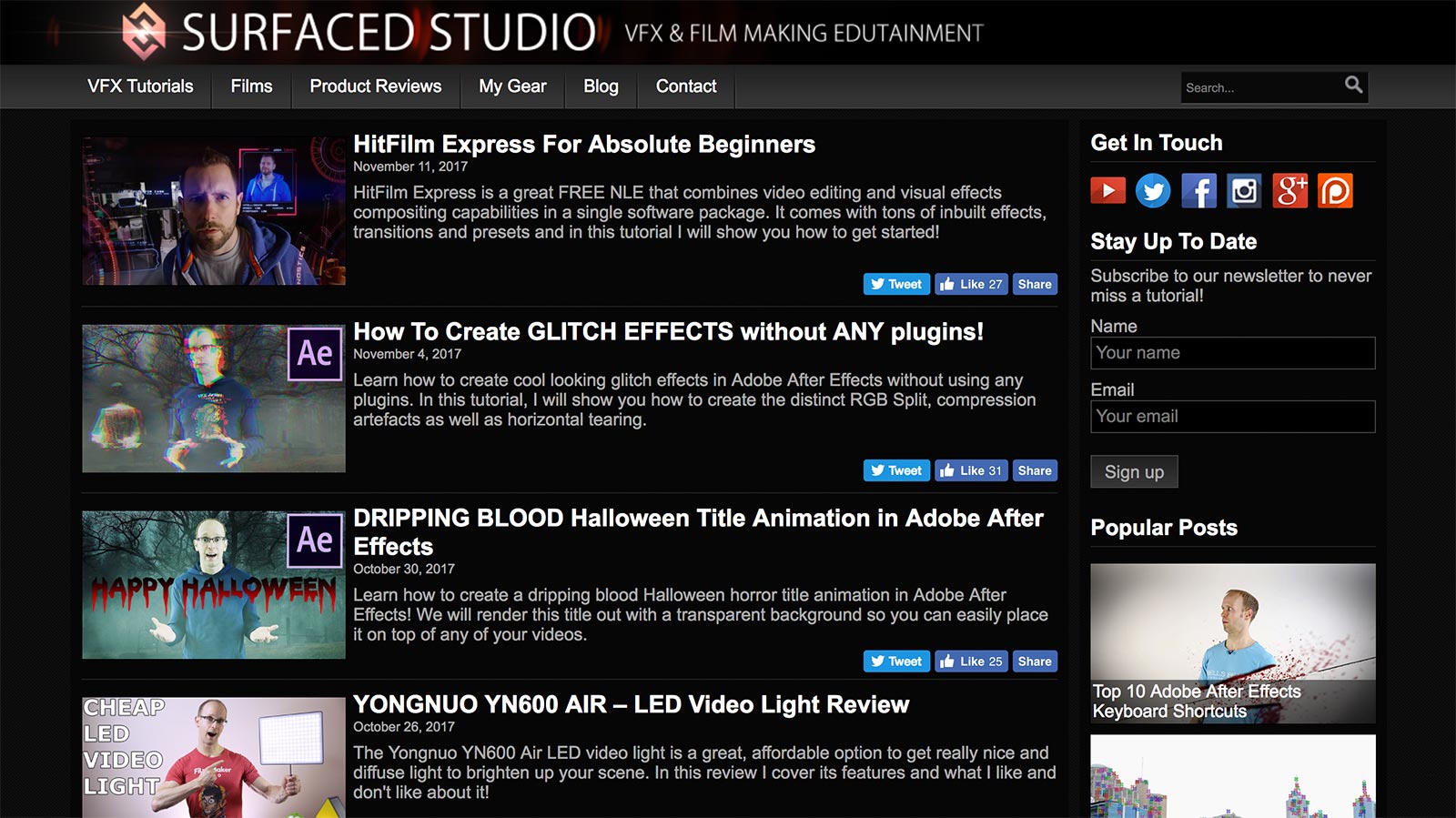Open the Patreon social icon

click(x=1335, y=191)
